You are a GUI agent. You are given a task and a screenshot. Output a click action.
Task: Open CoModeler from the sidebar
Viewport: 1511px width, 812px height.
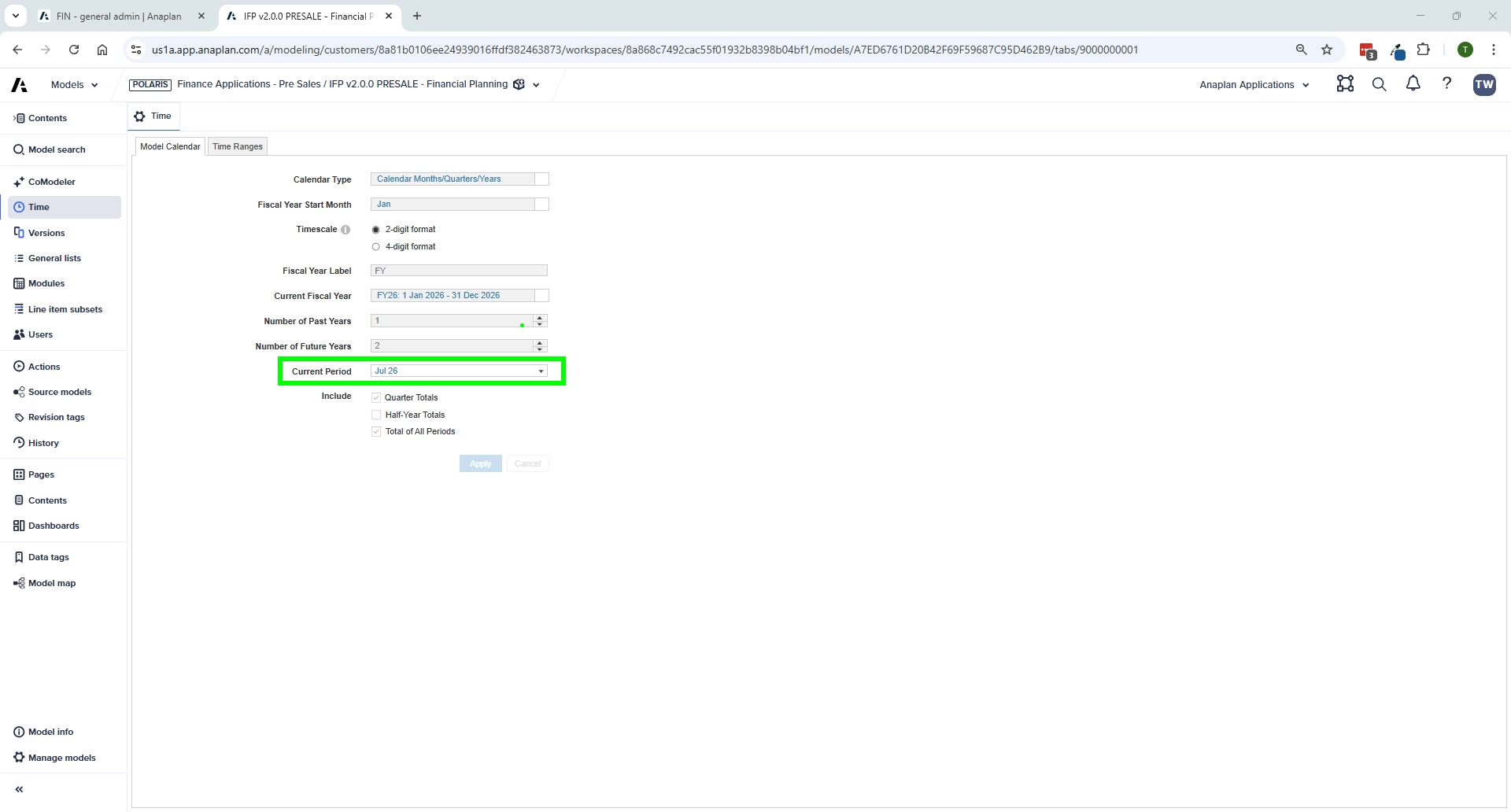[x=53, y=181]
